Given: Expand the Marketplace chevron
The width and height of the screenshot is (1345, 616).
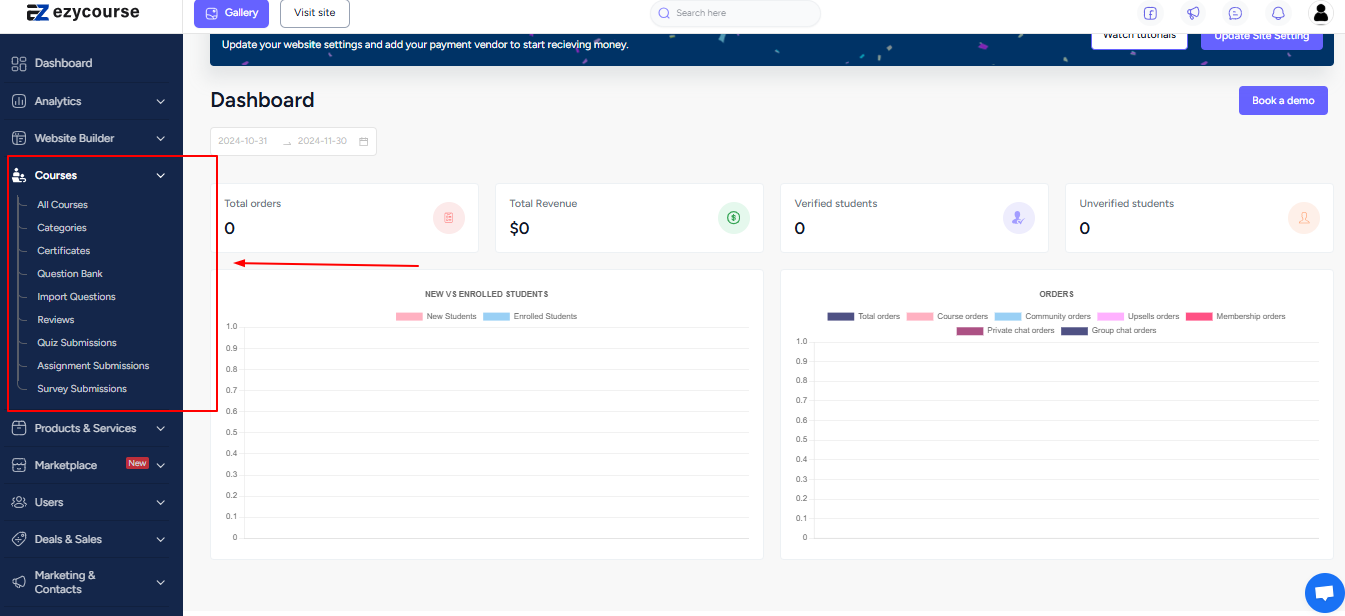Looking at the screenshot, I should (161, 465).
